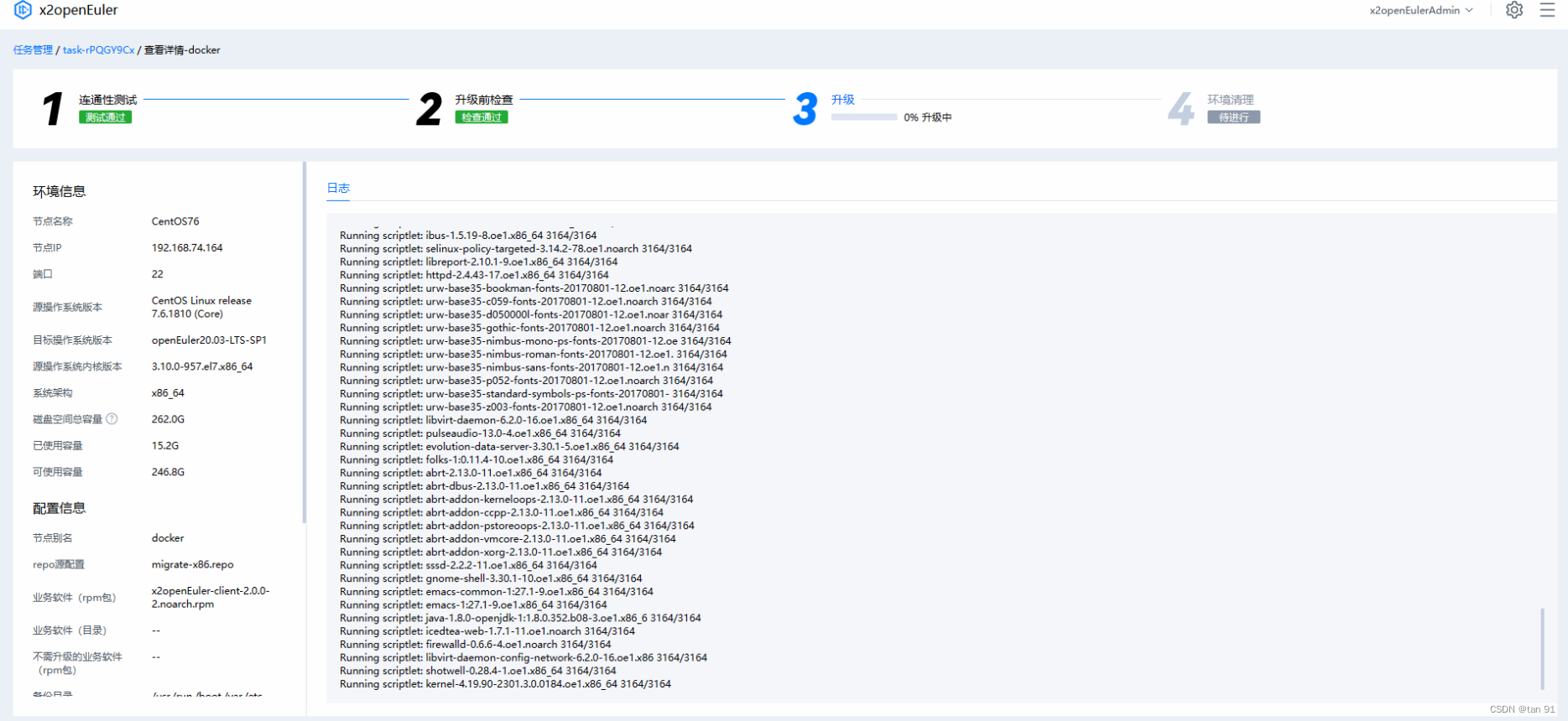Open task-rPQGY9Cx breadcrumb link
This screenshot has height=721, width=1568.
pos(98,50)
